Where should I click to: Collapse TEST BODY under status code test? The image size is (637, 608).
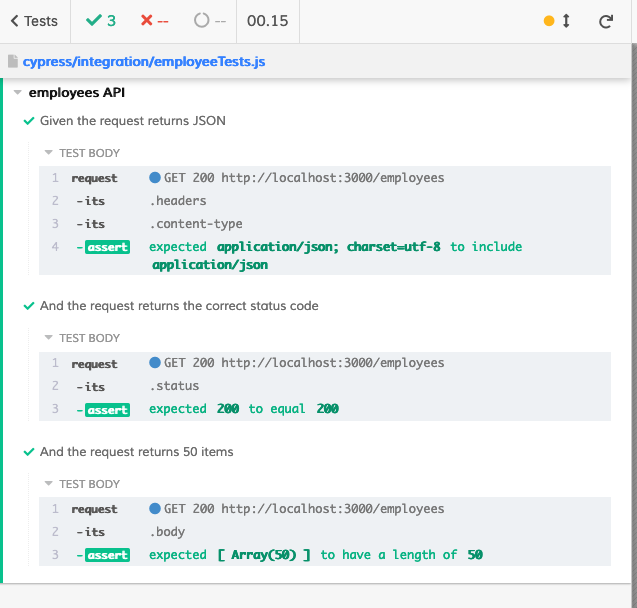click(48, 338)
